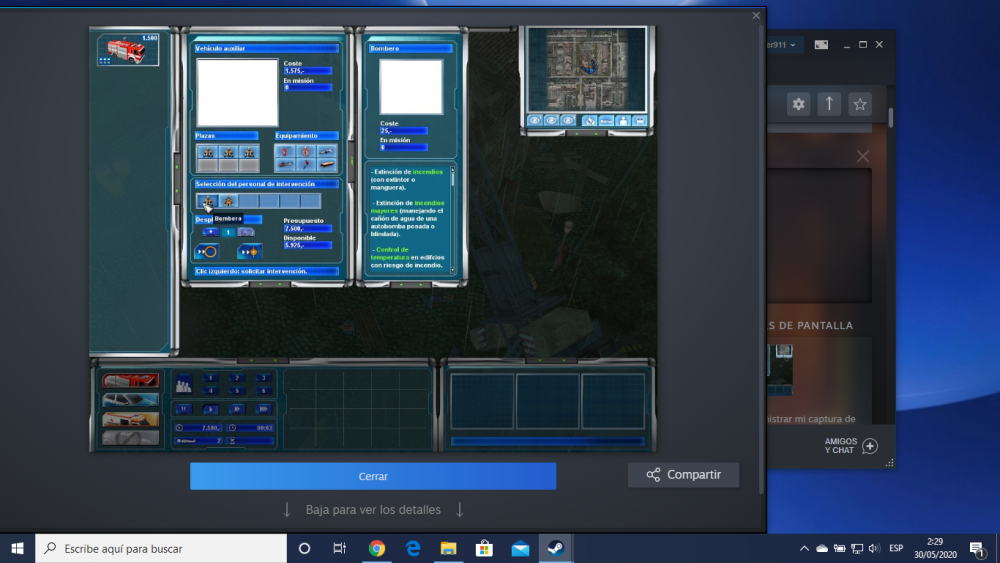Click the Steam window vertical scrollbar
The image size is (1000, 563).
click(890, 118)
